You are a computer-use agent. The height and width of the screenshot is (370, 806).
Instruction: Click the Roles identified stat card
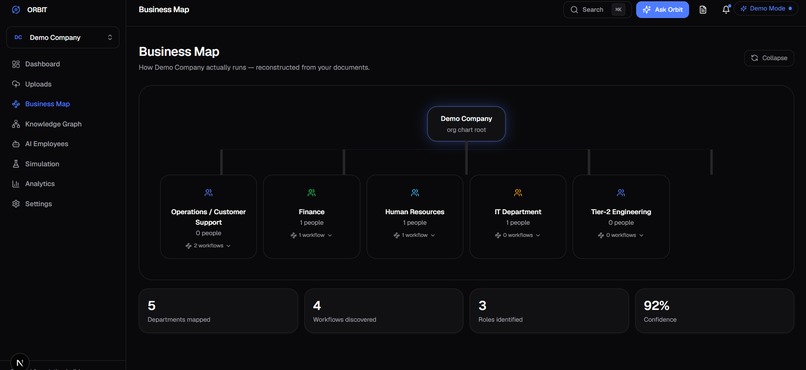click(549, 311)
